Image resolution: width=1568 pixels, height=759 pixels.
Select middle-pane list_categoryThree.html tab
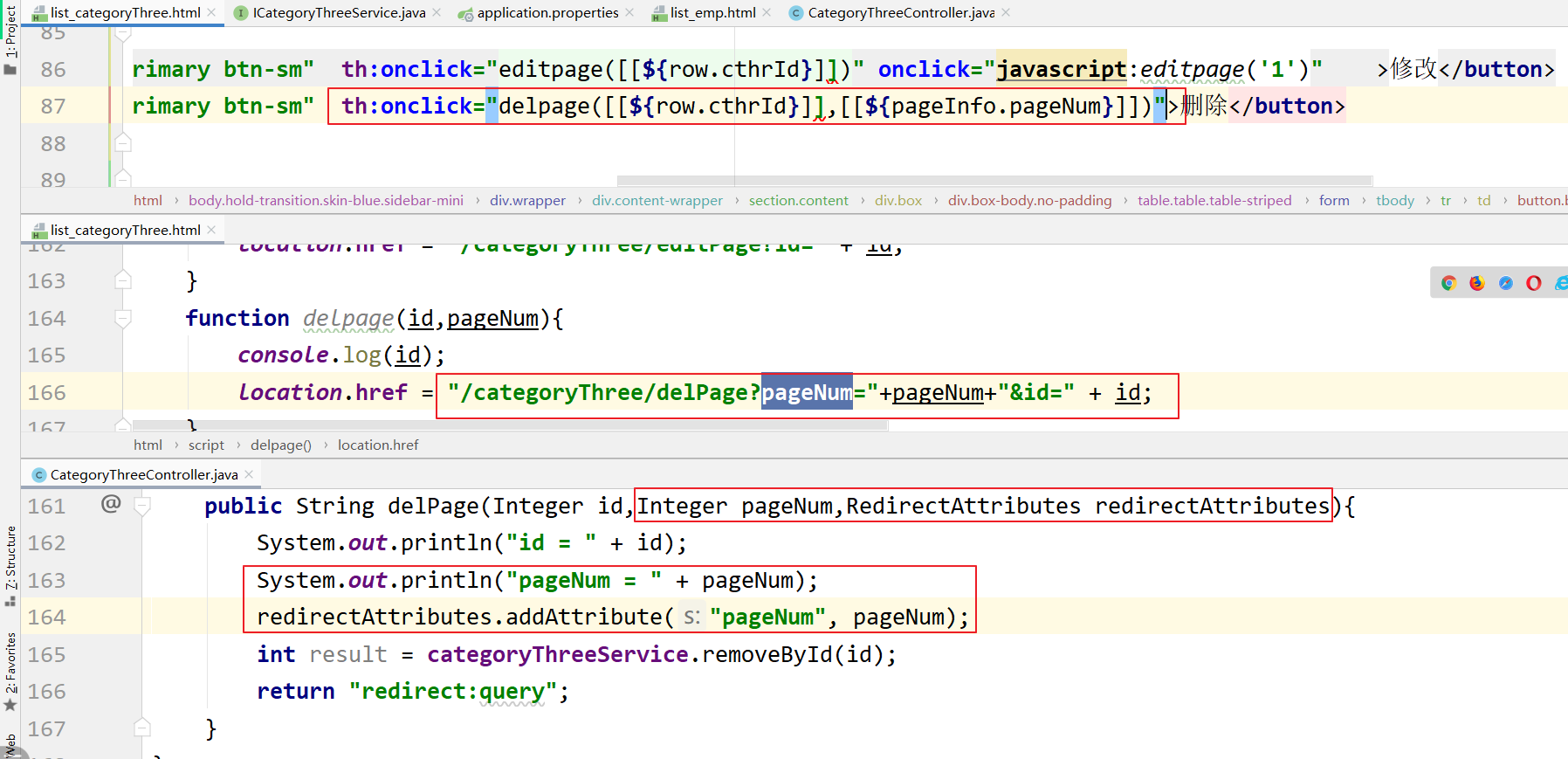click(125, 230)
